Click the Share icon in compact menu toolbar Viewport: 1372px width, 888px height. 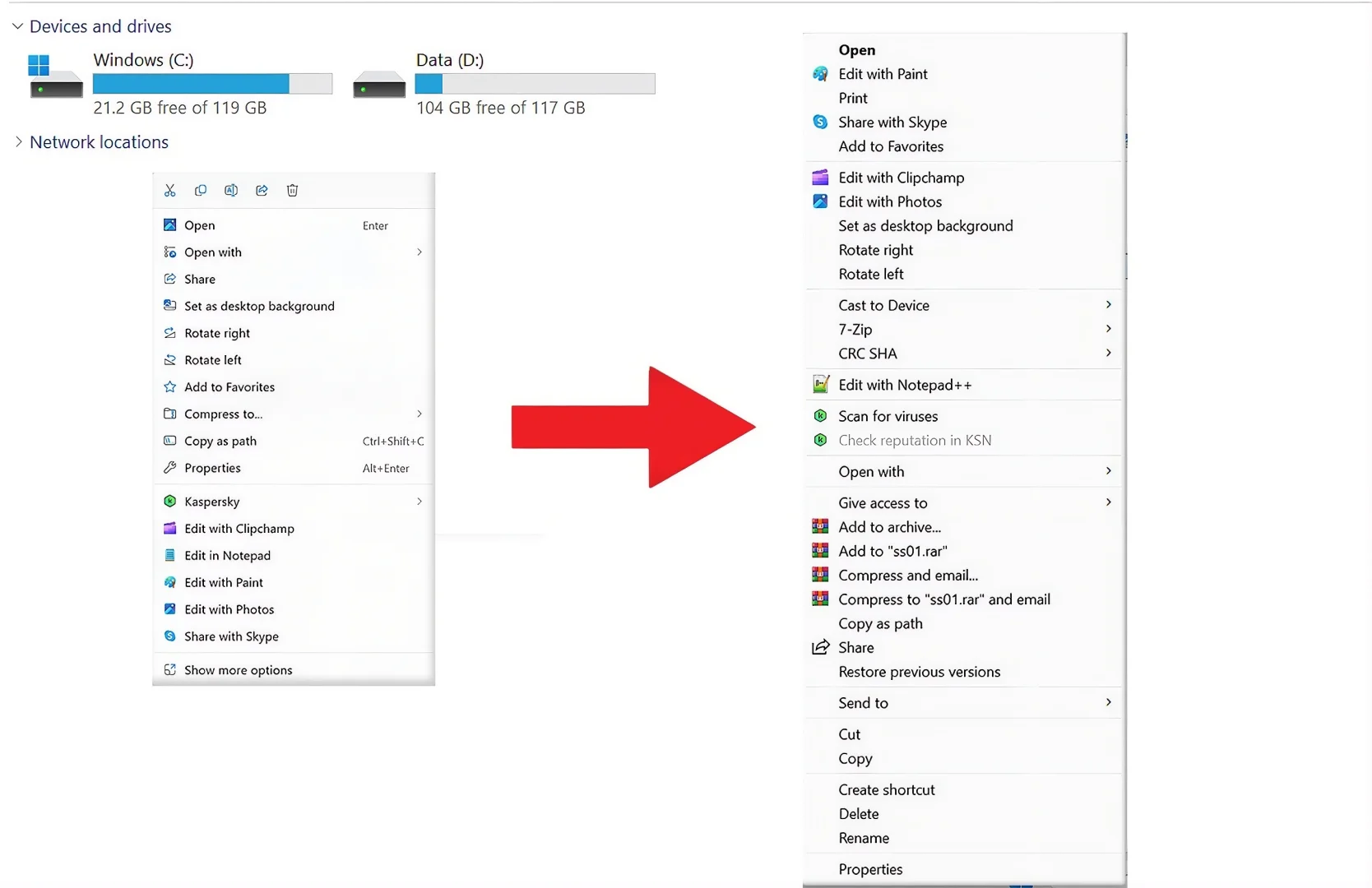pos(262,191)
